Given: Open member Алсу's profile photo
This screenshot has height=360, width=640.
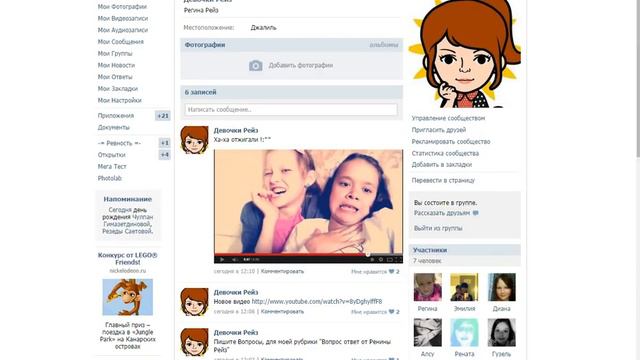Looking at the screenshot, I should [427, 332].
